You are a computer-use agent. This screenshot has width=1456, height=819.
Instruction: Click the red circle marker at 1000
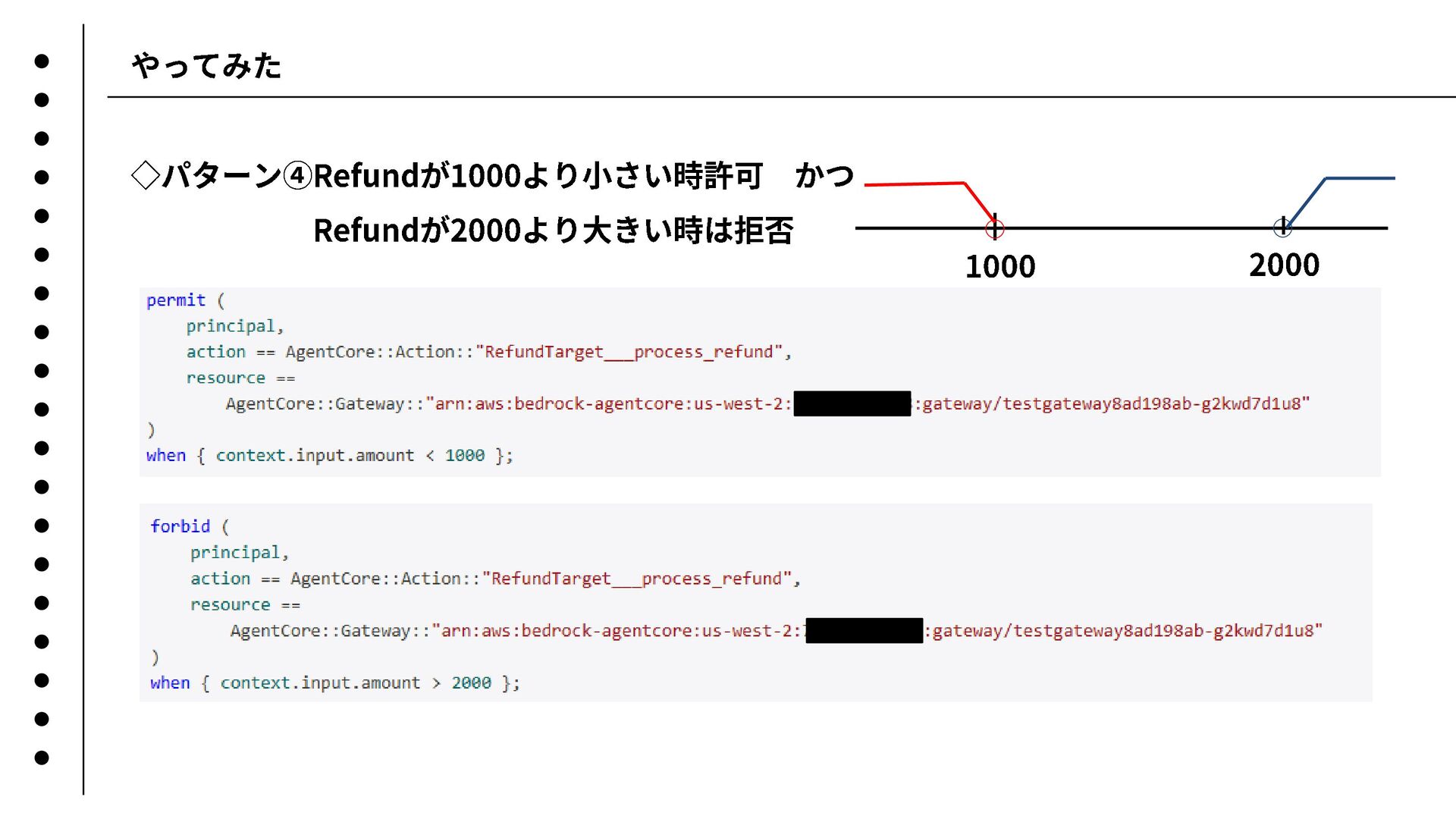[994, 228]
